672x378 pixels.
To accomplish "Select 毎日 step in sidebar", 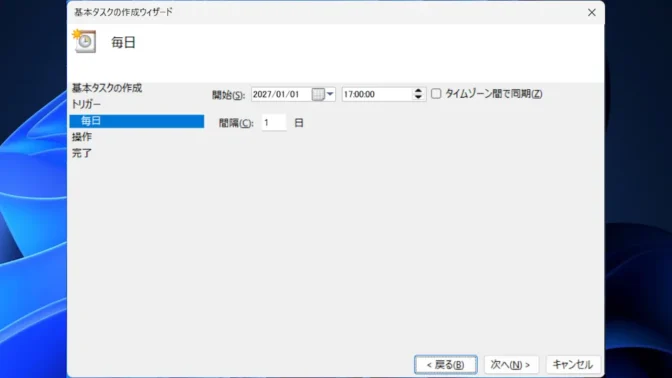I will [x=137, y=121].
